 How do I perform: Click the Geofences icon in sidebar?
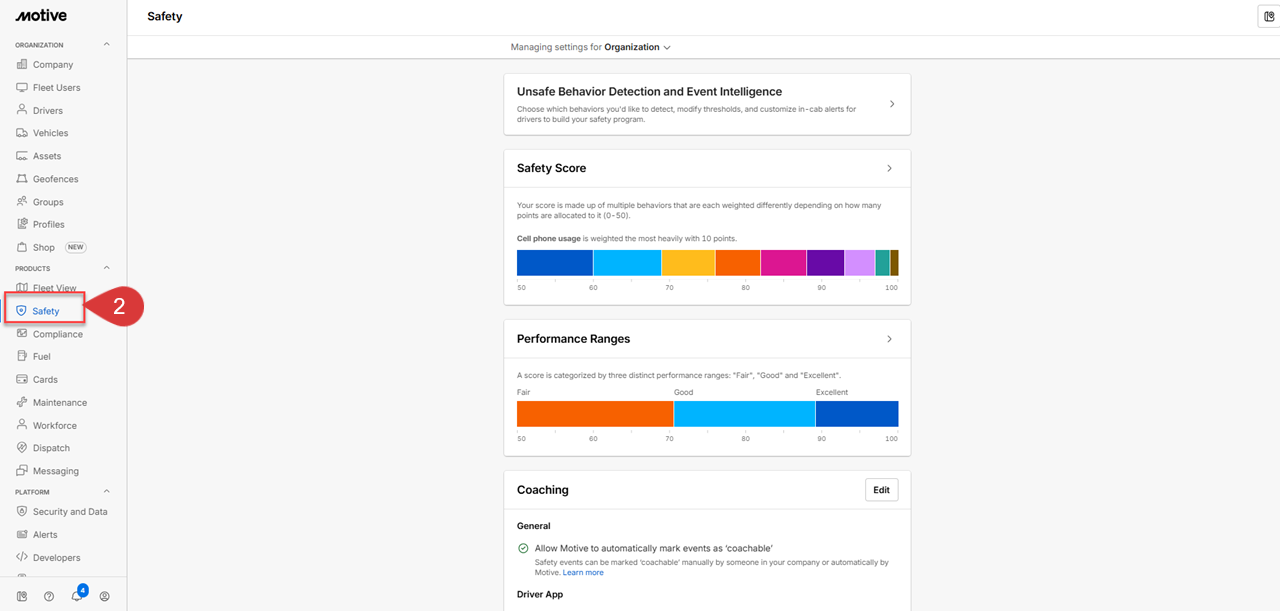[x=22, y=179]
